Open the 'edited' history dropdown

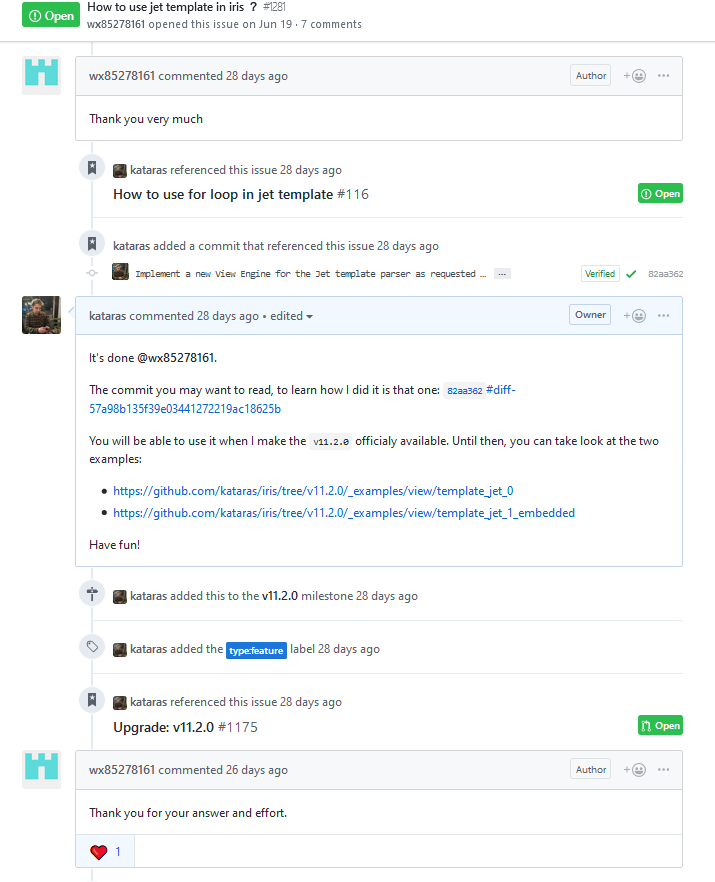[x=291, y=316]
